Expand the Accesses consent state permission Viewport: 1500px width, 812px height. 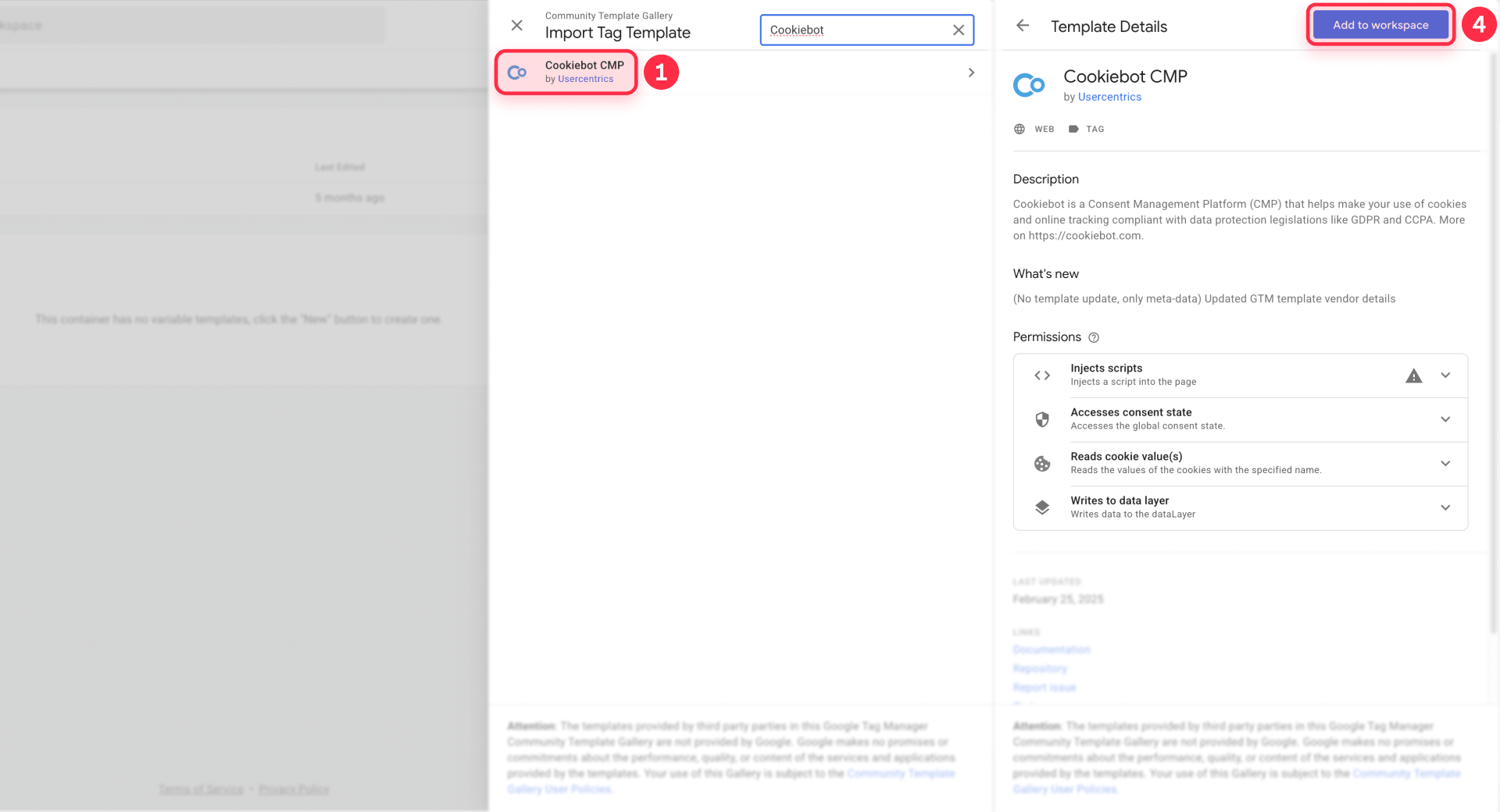(1445, 419)
